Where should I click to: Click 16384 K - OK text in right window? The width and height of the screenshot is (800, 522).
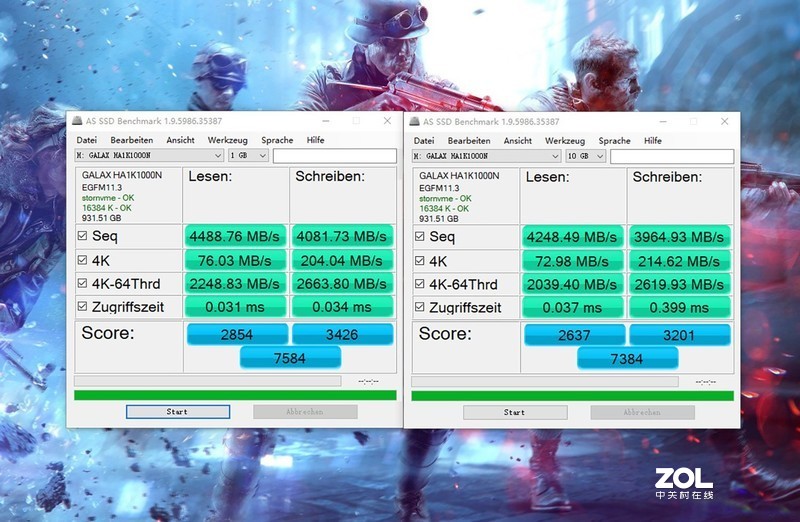444,208
